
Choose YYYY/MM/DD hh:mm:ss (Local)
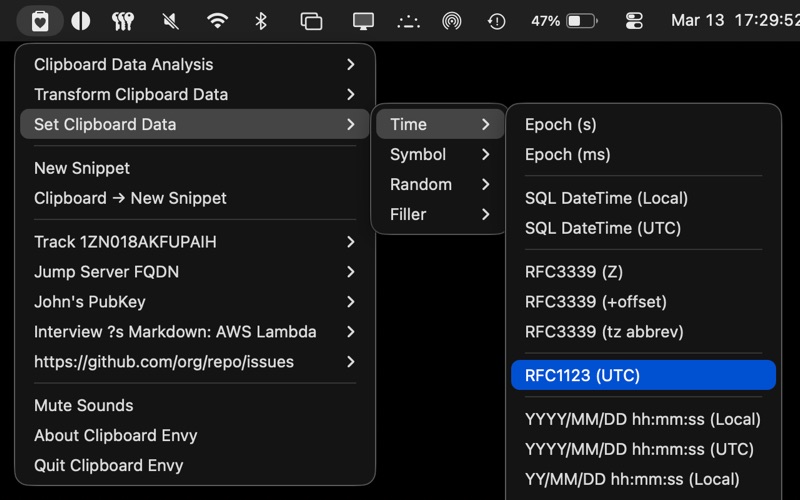(x=643, y=419)
